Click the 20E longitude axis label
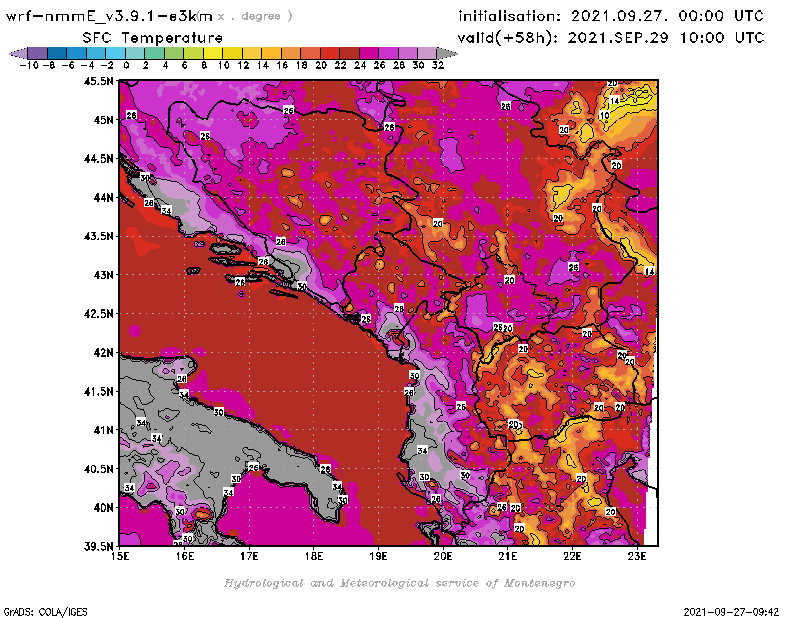 [443, 556]
